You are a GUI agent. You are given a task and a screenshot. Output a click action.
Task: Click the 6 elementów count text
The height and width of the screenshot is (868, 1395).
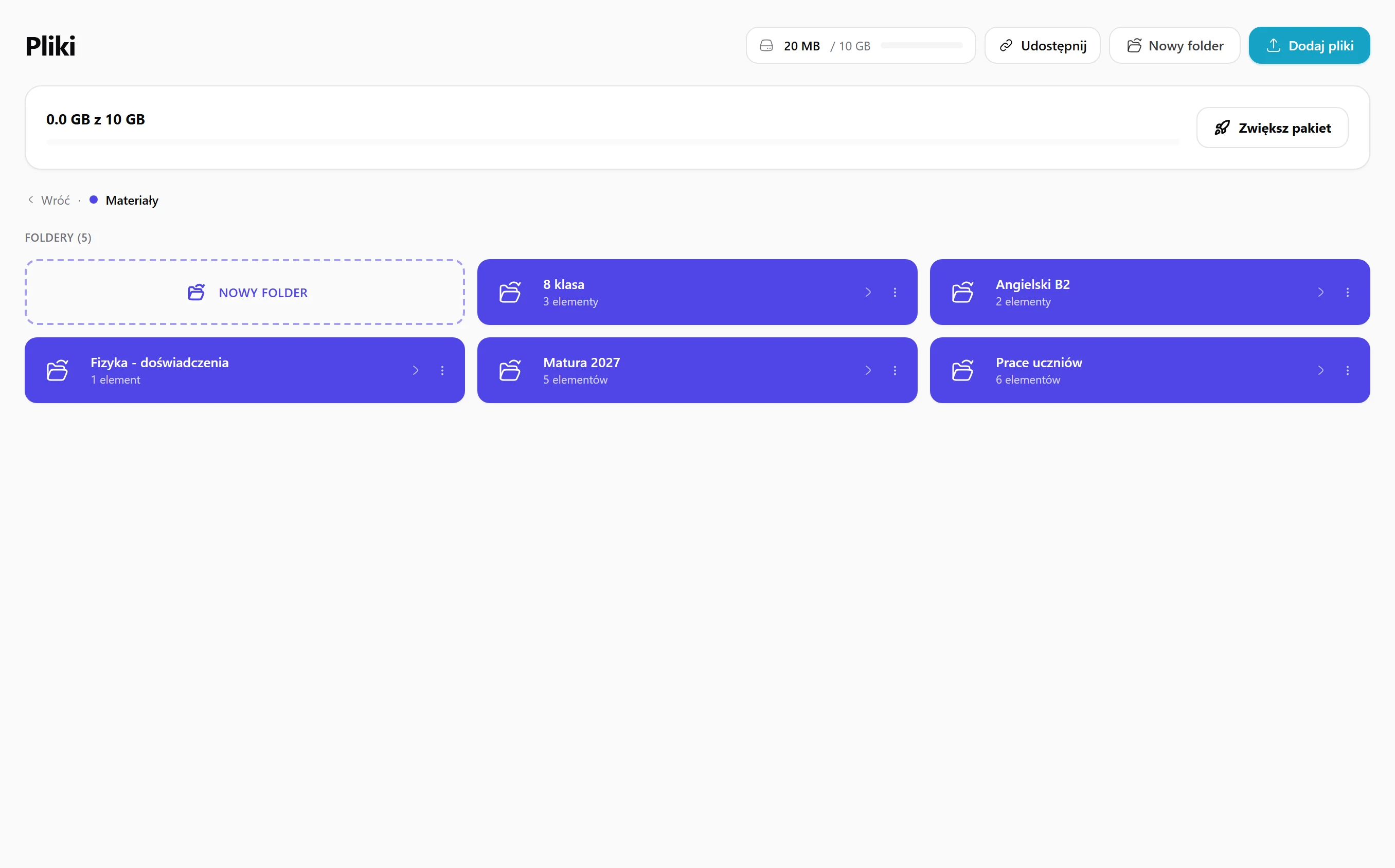[1028, 379]
